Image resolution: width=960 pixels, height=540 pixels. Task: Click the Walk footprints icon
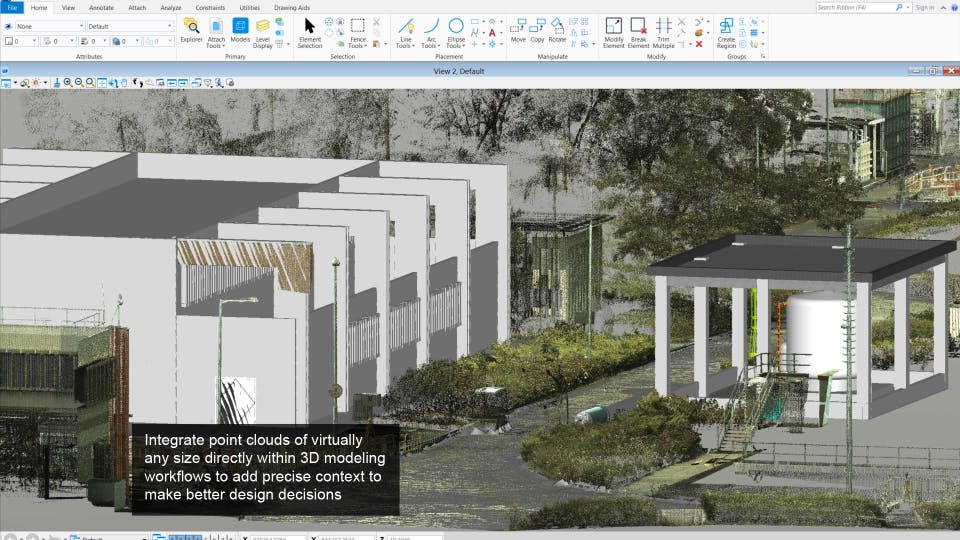tap(138, 83)
